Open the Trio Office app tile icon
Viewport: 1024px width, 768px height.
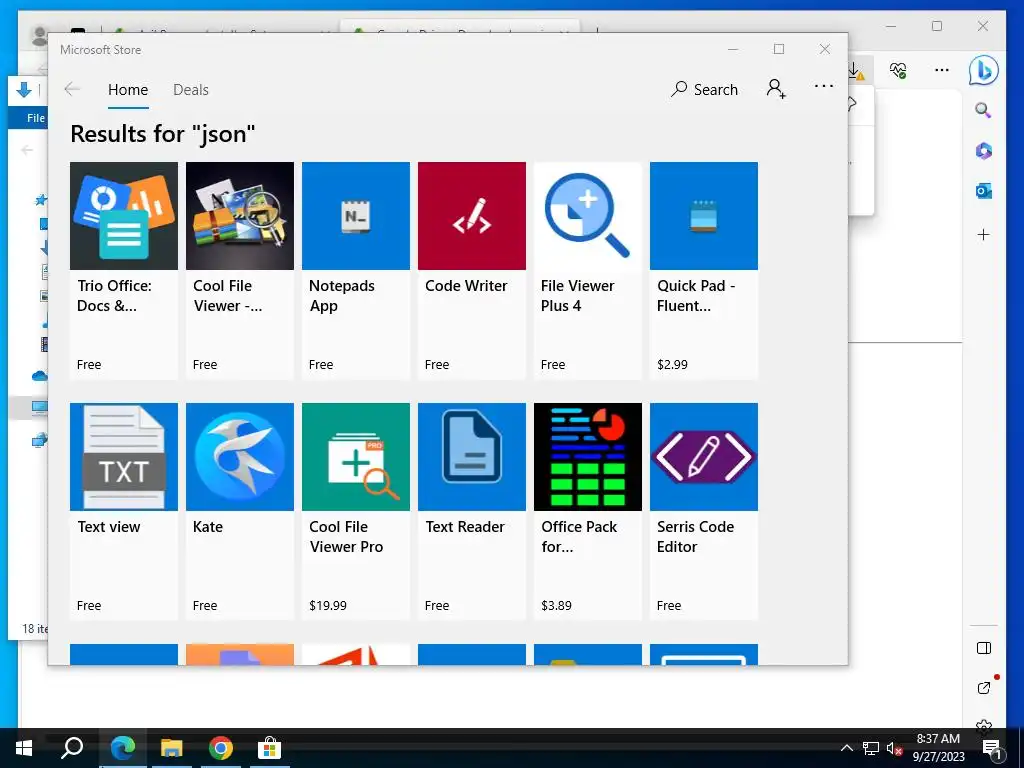tap(123, 216)
